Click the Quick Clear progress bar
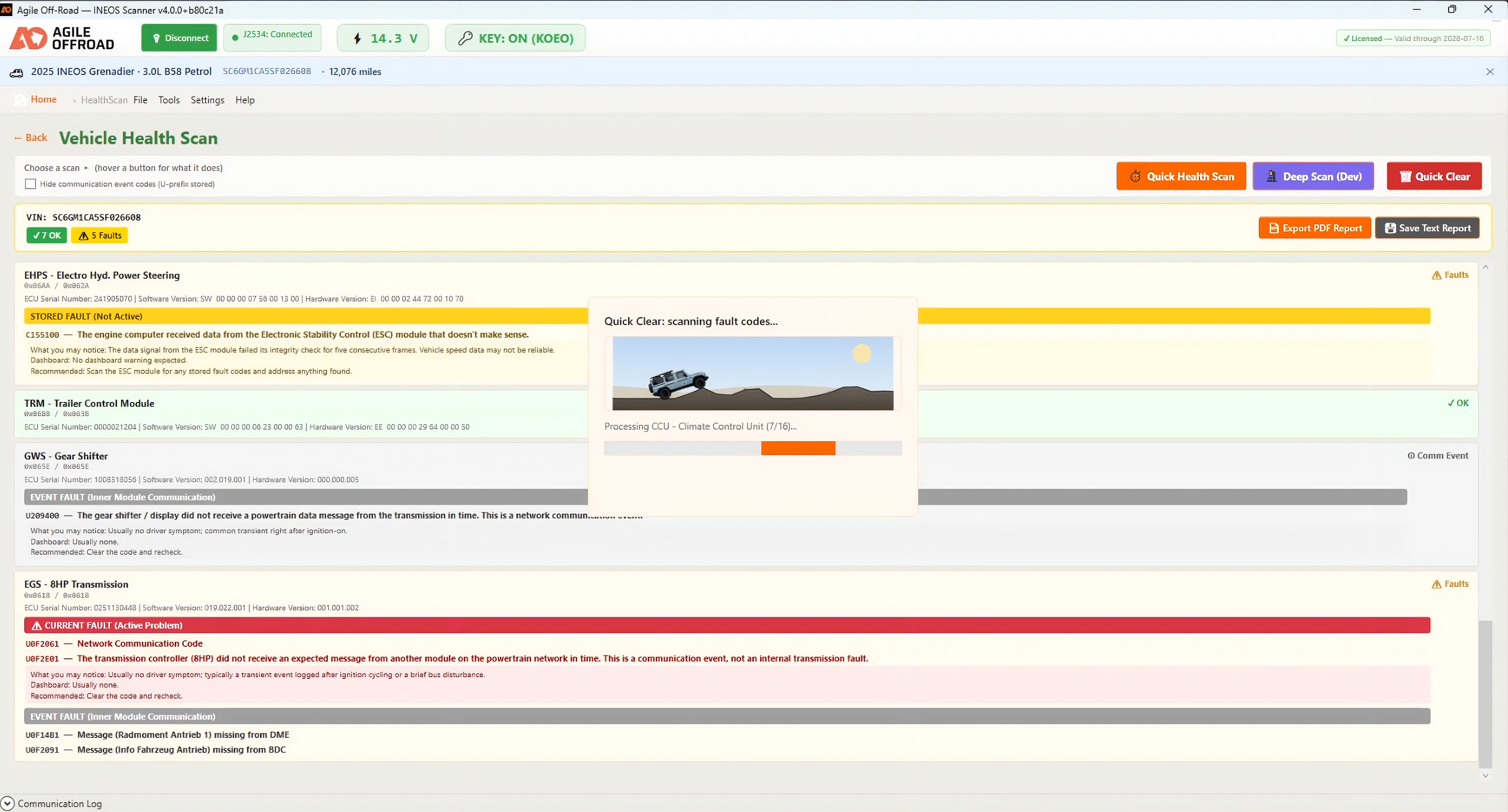 [x=753, y=448]
